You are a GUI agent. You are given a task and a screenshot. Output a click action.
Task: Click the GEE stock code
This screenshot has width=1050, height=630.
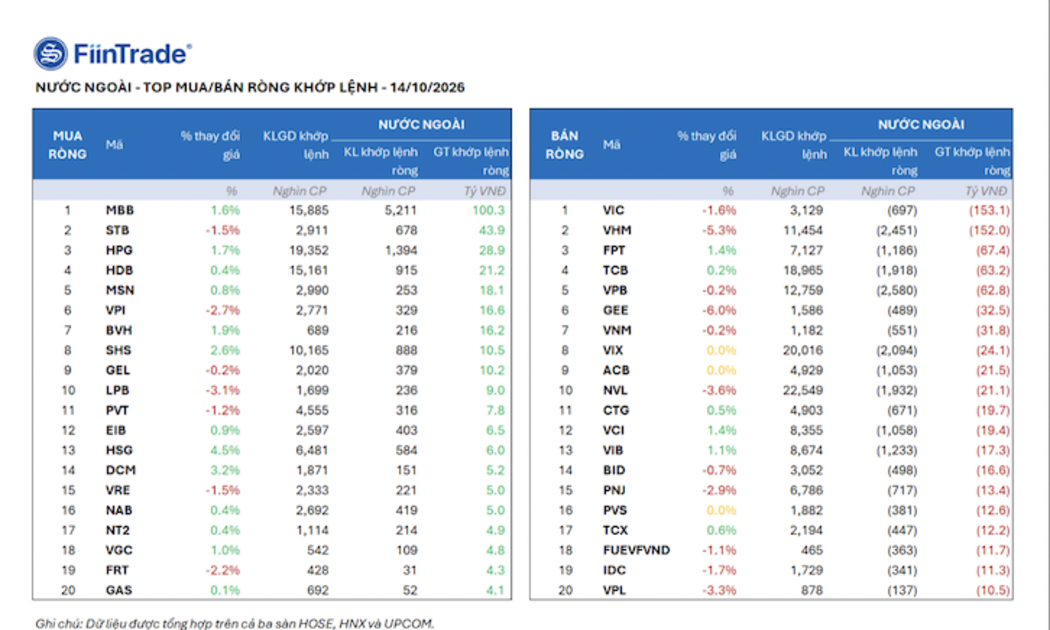[x=615, y=311]
